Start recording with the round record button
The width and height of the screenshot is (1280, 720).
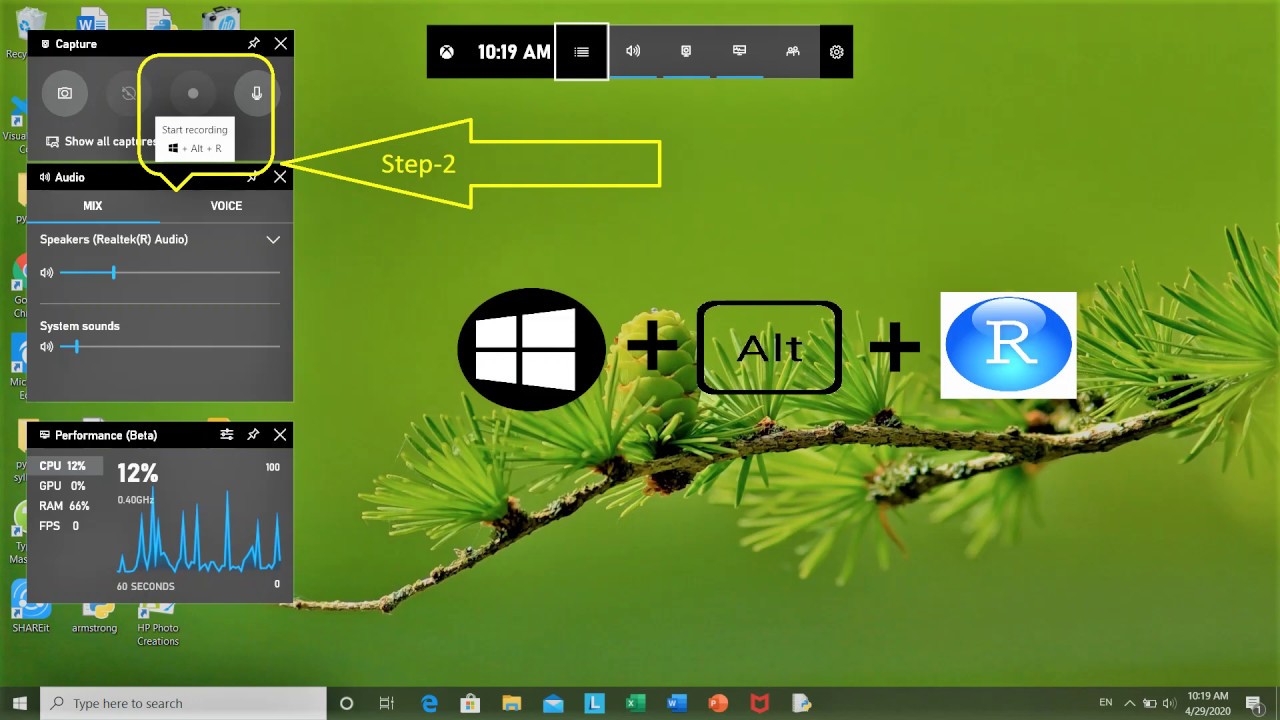tap(193, 93)
